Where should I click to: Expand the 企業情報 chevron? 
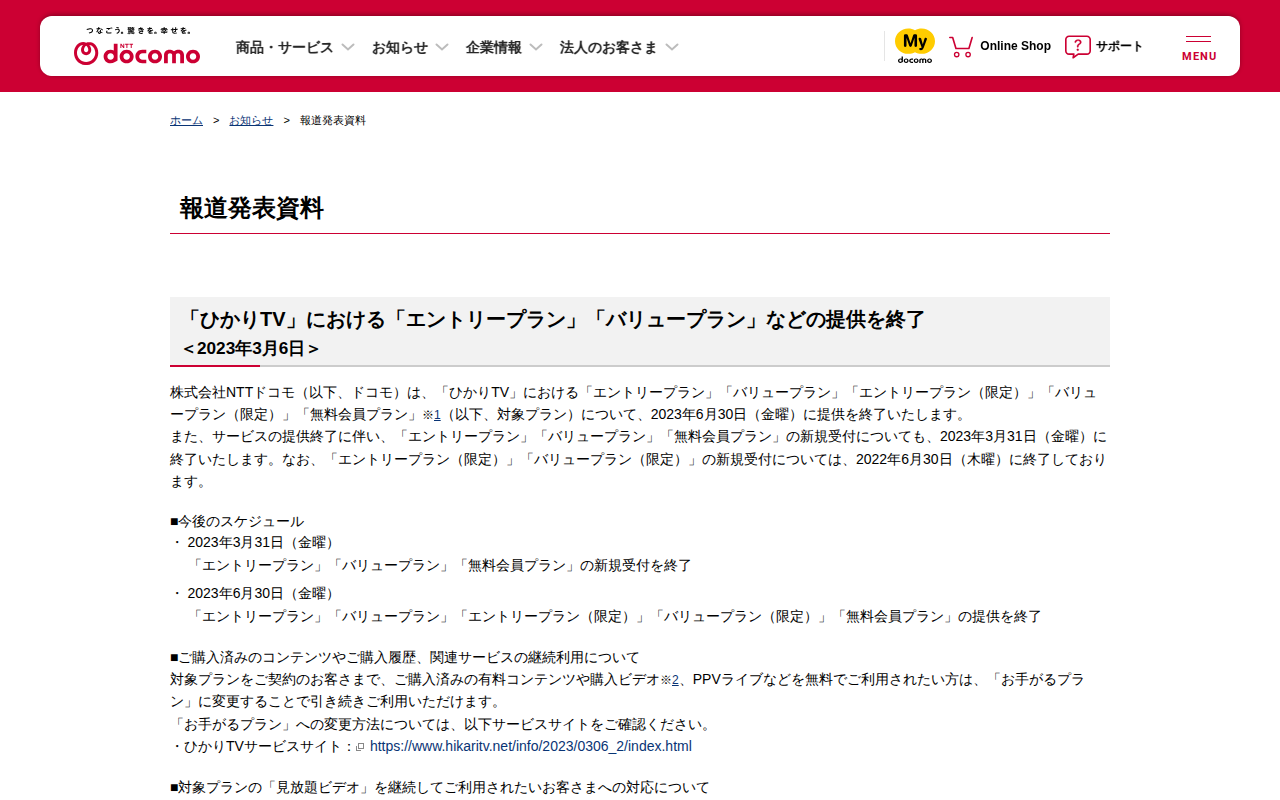tap(536, 47)
